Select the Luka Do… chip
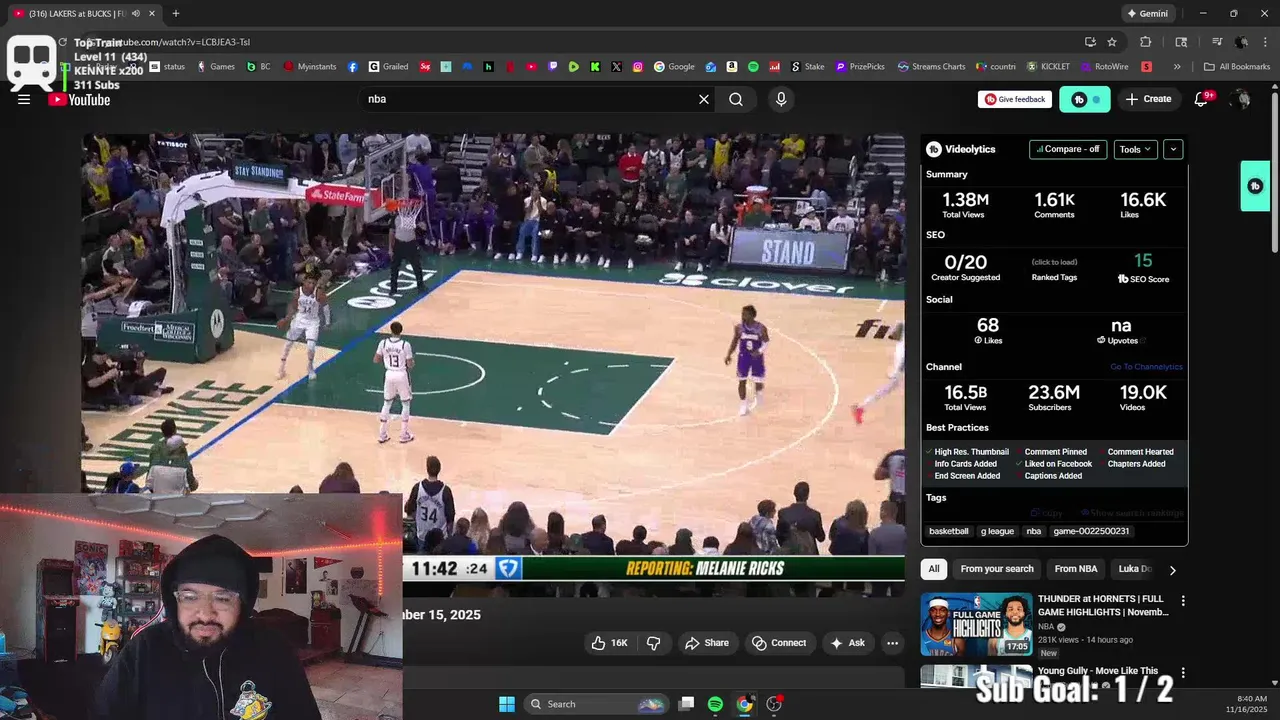Image resolution: width=1280 pixels, height=720 pixels. coord(1134,569)
